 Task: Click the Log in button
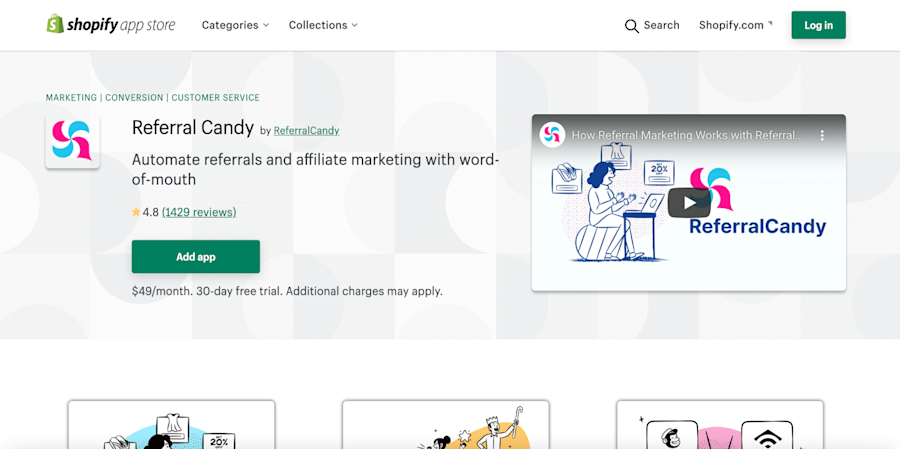pos(818,25)
